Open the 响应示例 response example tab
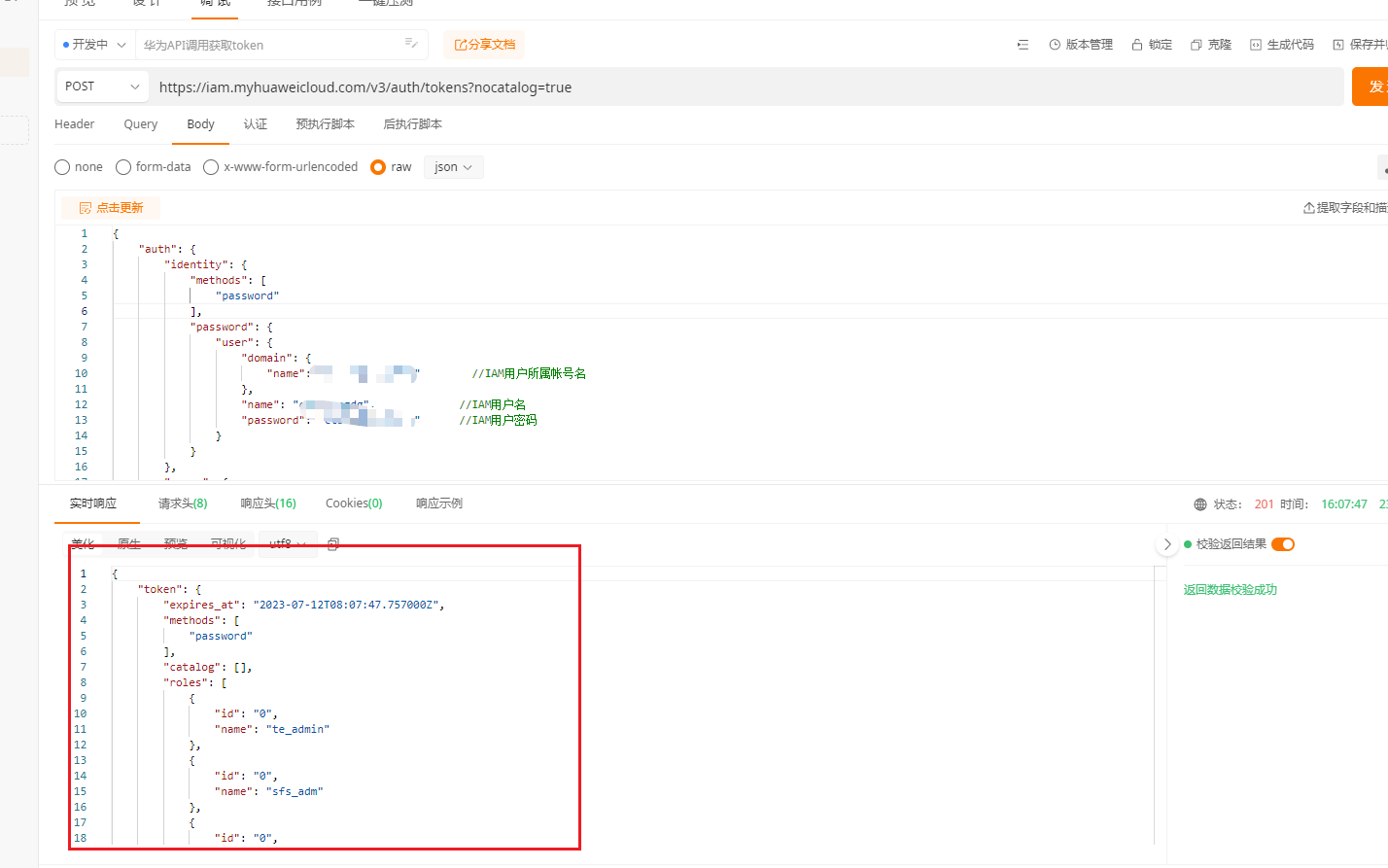This screenshot has height=868, width=1388. pos(439,503)
